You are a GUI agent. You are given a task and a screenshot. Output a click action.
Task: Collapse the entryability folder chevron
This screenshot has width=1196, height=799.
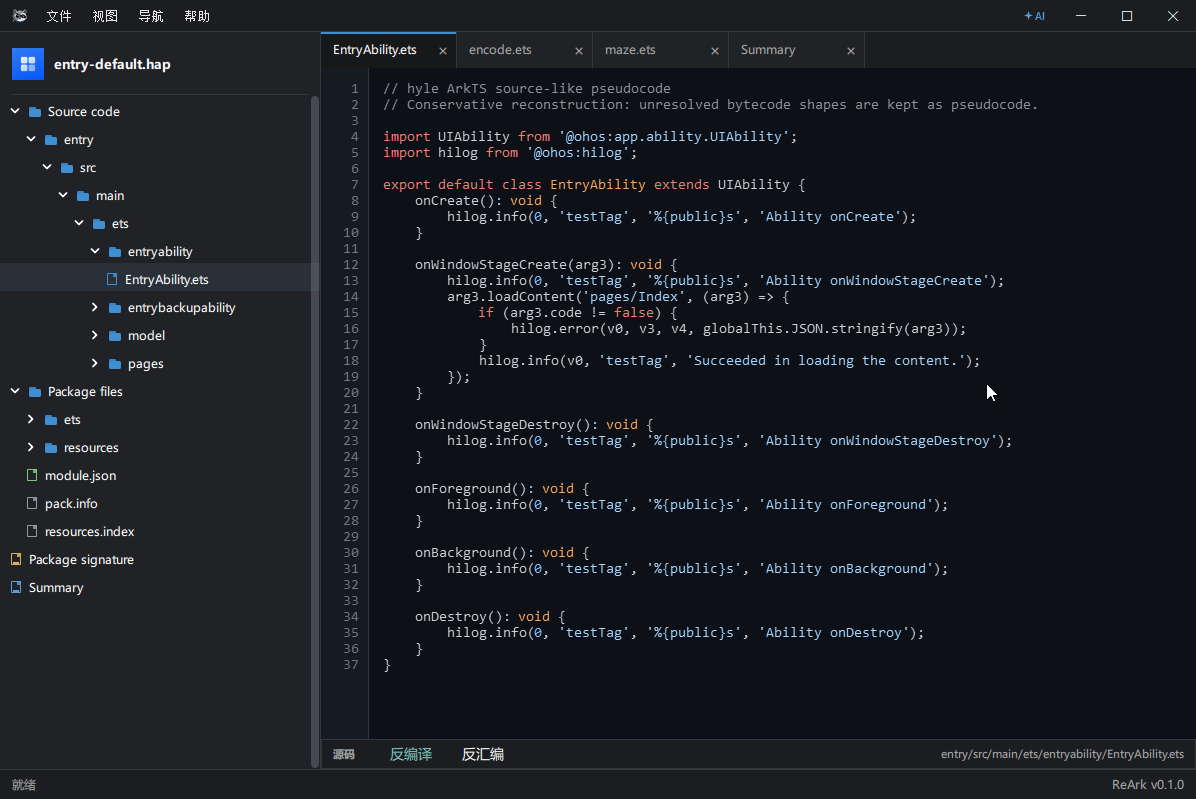coord(95,251)
